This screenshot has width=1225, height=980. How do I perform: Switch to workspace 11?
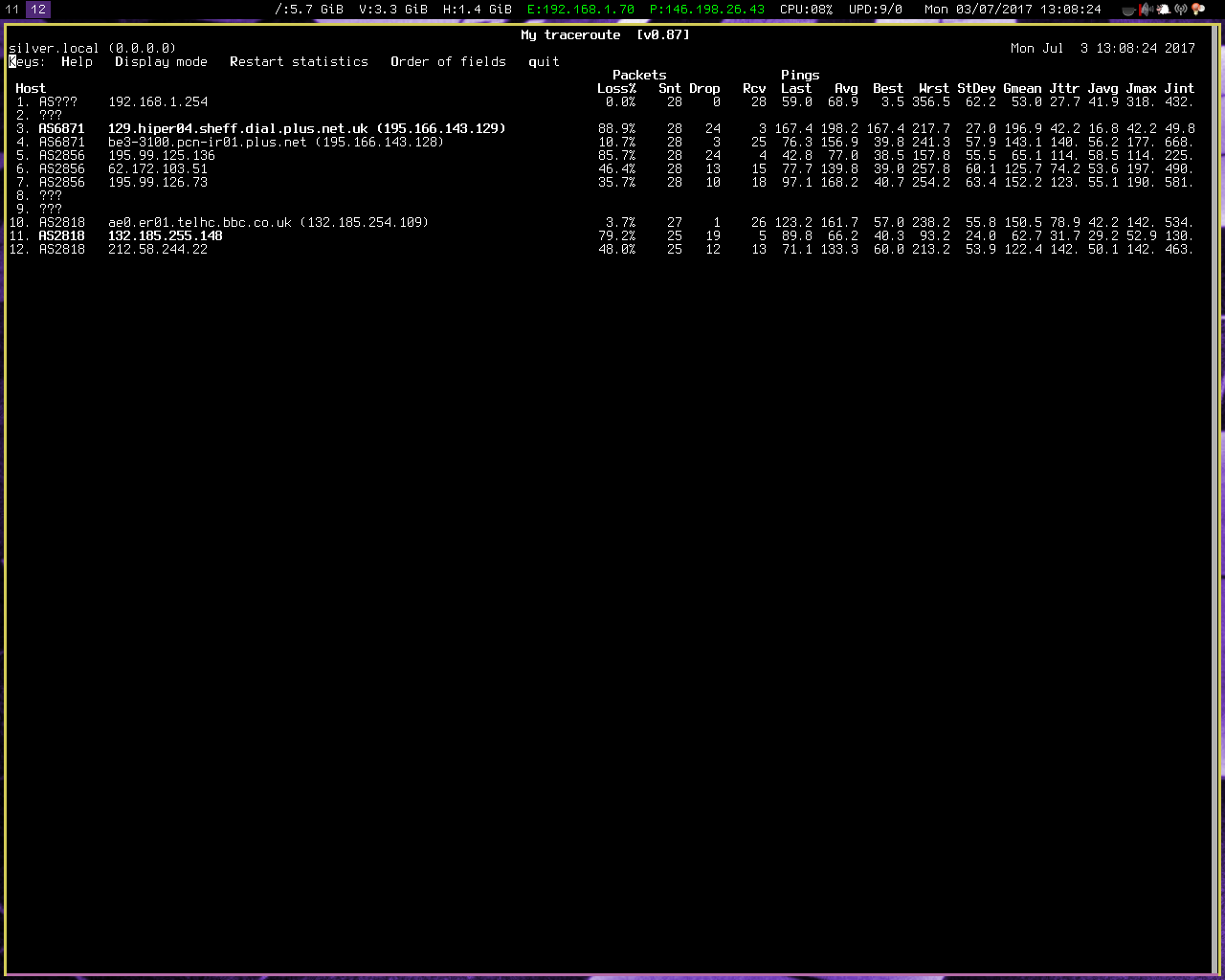(x=12, y=10)
